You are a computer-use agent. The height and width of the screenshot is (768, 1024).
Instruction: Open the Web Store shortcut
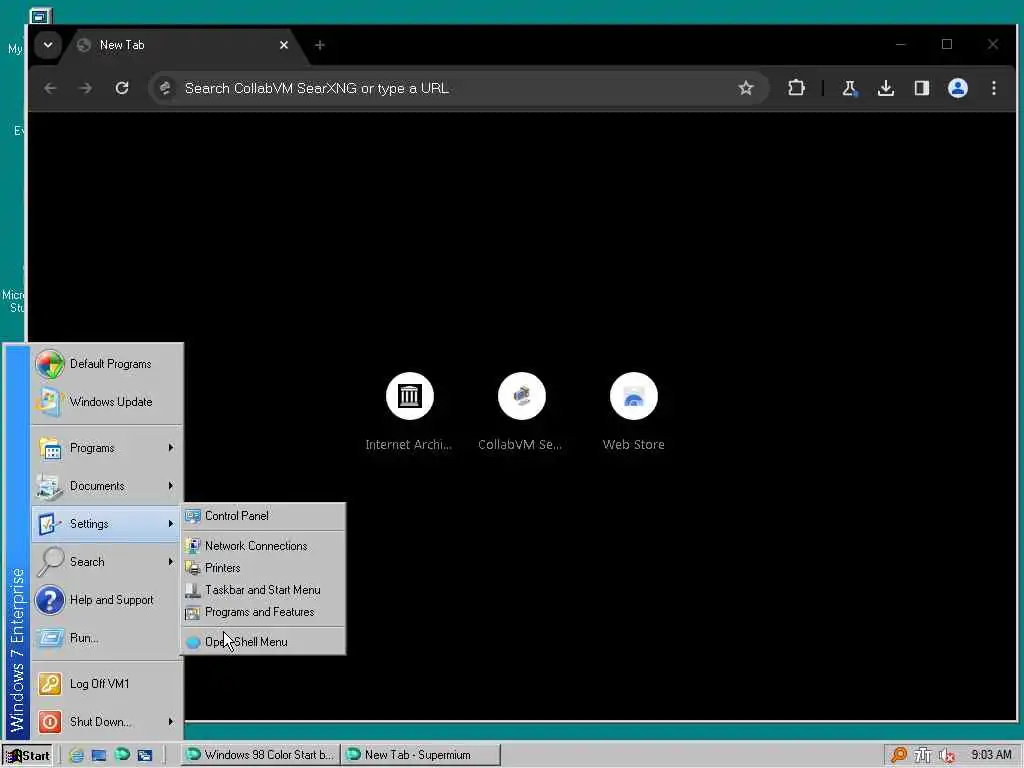pyautogui.click(x=633, y=411)
